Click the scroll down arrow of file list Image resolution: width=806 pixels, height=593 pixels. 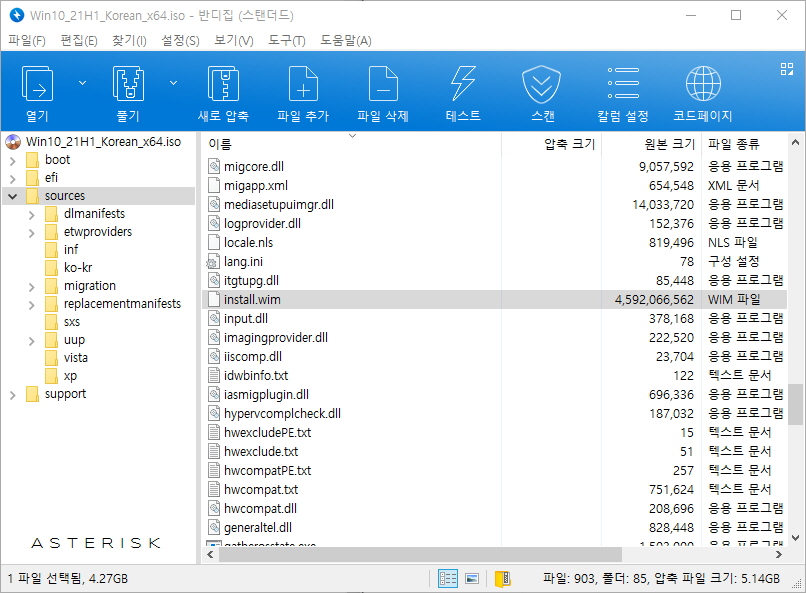pos(795,538)
